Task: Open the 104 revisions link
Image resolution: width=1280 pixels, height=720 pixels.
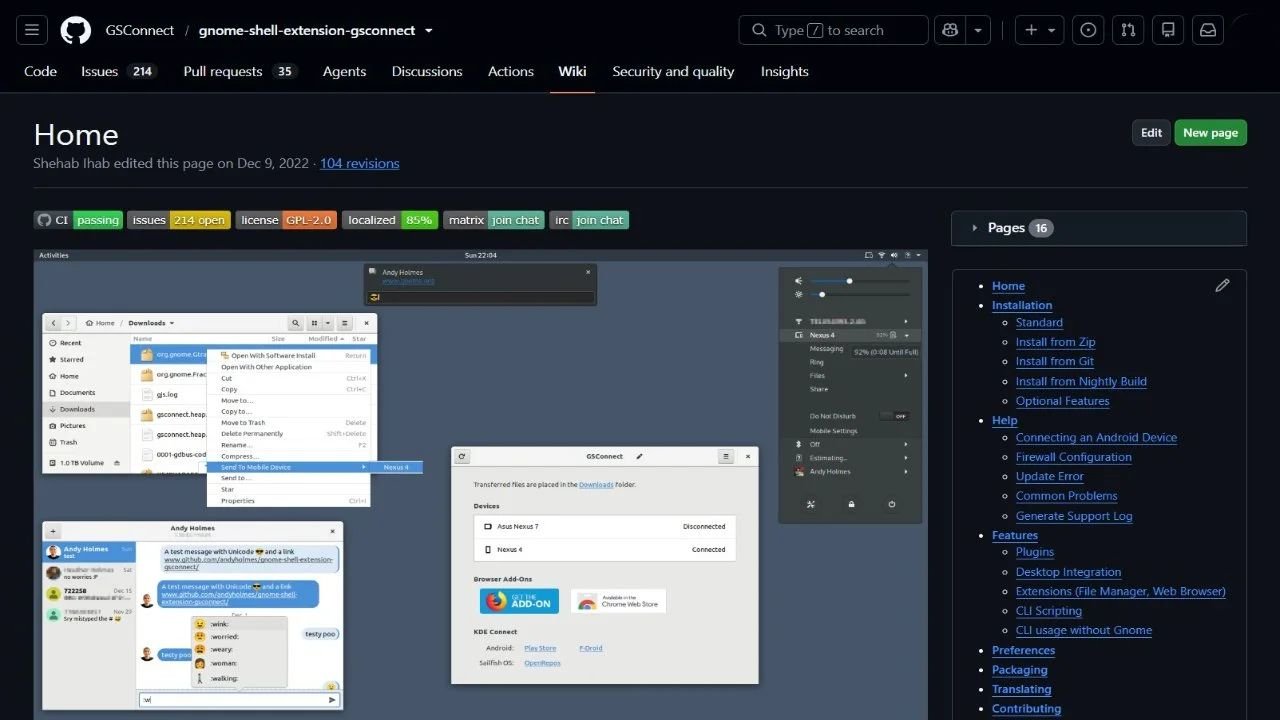Action: click(360, 163)
